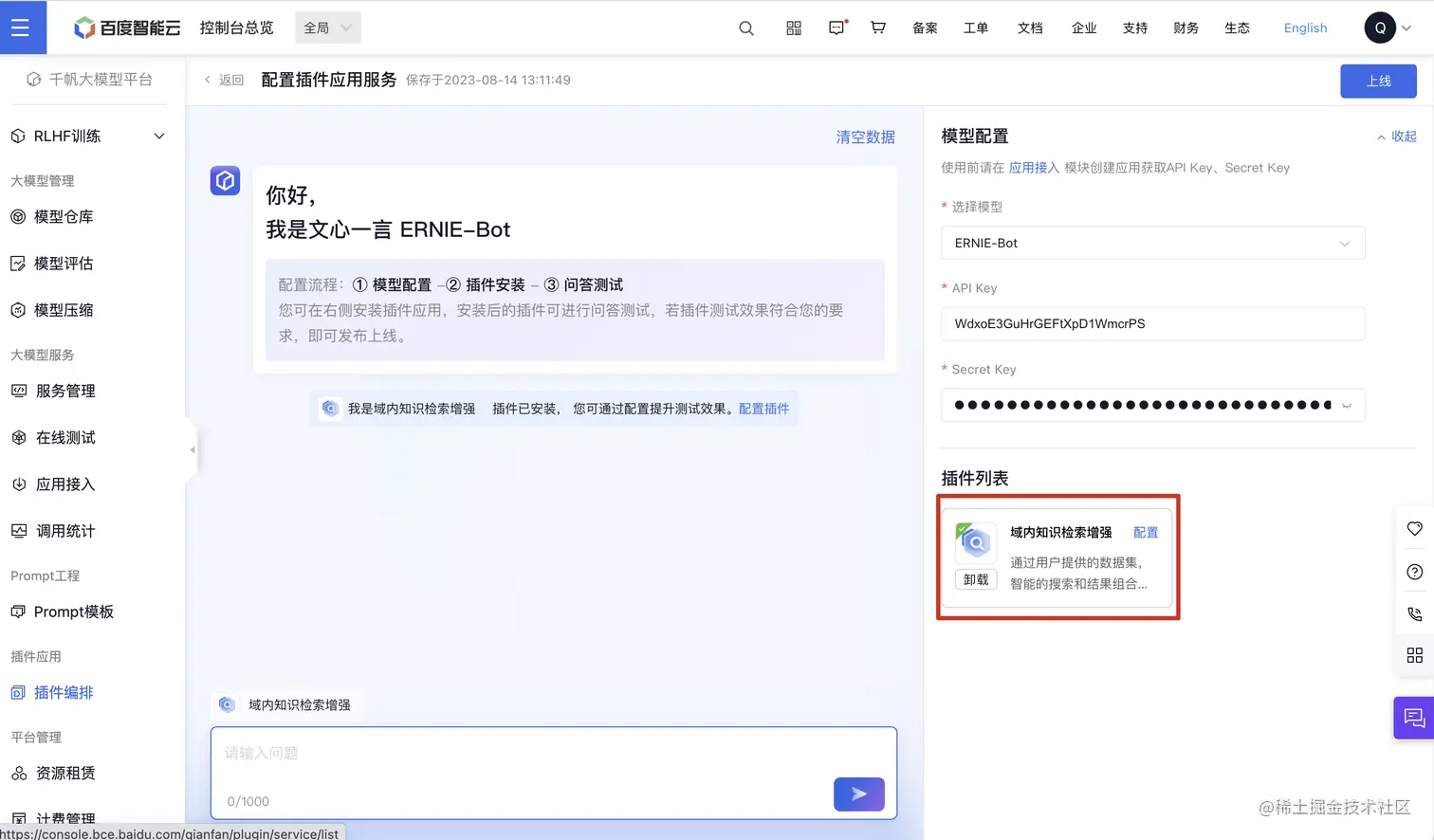Open the 备案 header menu

(925, 27)
